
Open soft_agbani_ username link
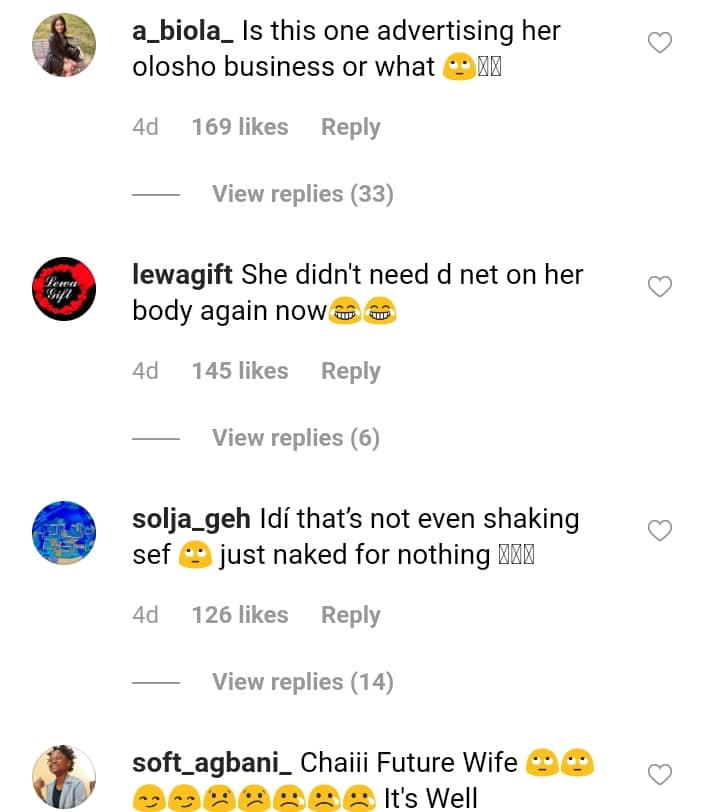212,763
